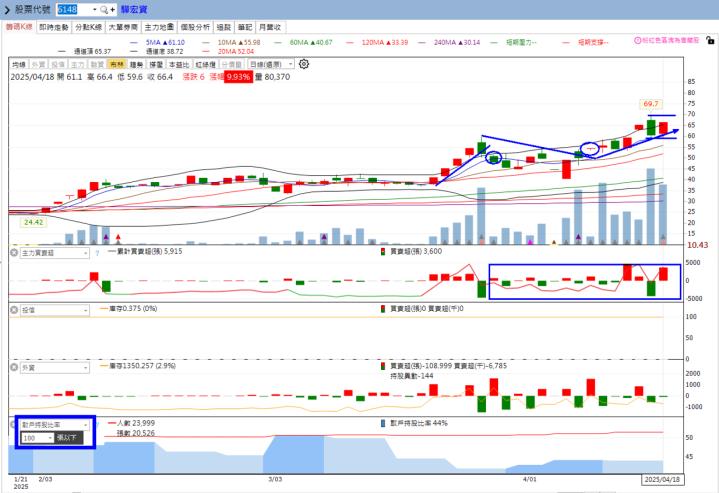
Task: Click the 3/03 date label on x-axis
Action: point(275,479)
